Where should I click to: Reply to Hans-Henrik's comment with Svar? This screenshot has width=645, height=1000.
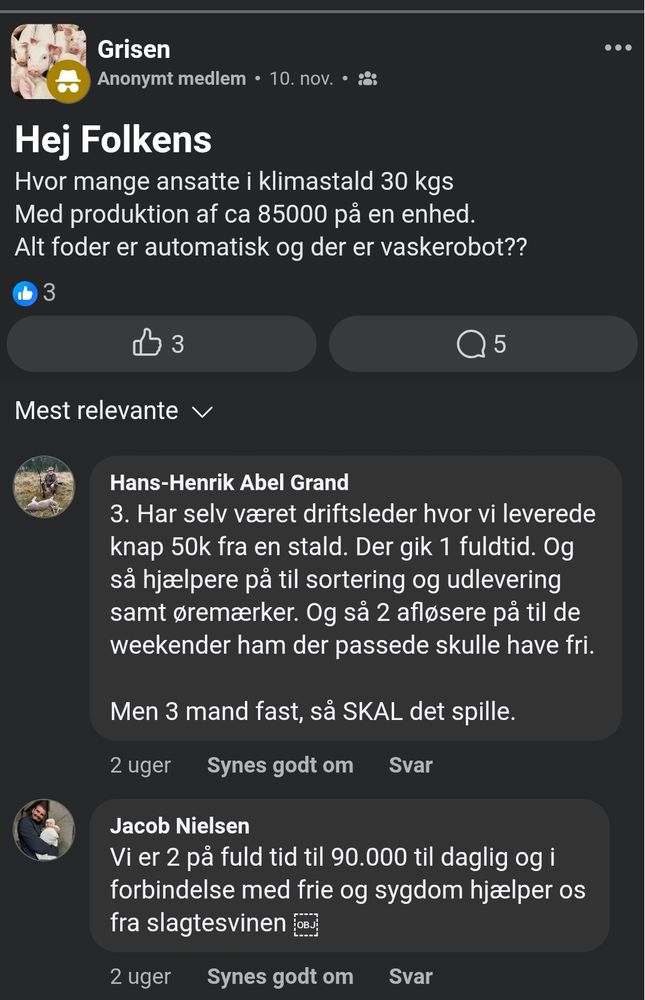410,765
